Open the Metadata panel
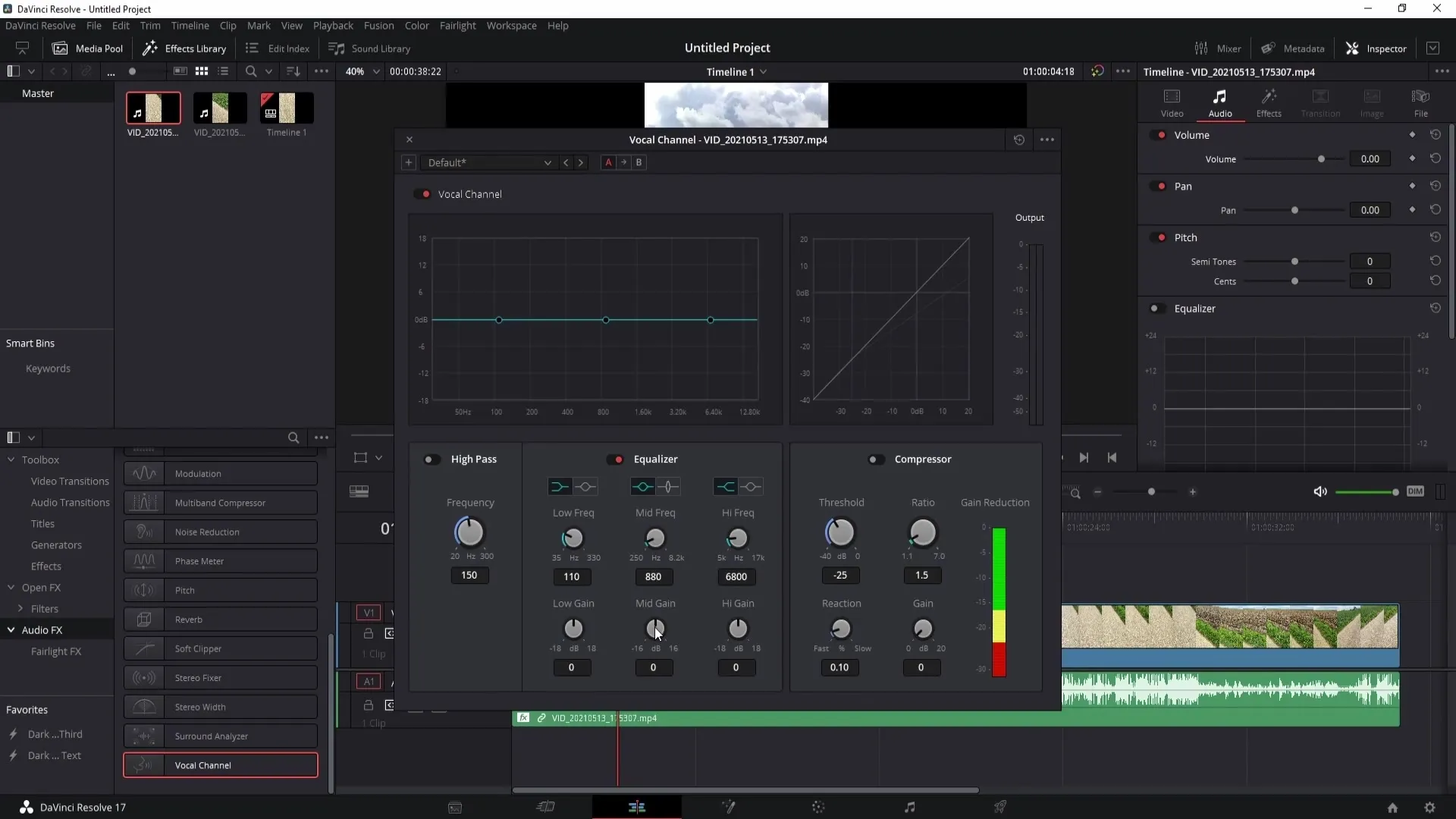Screen dimensions: 1456x819 (1297, 47)
